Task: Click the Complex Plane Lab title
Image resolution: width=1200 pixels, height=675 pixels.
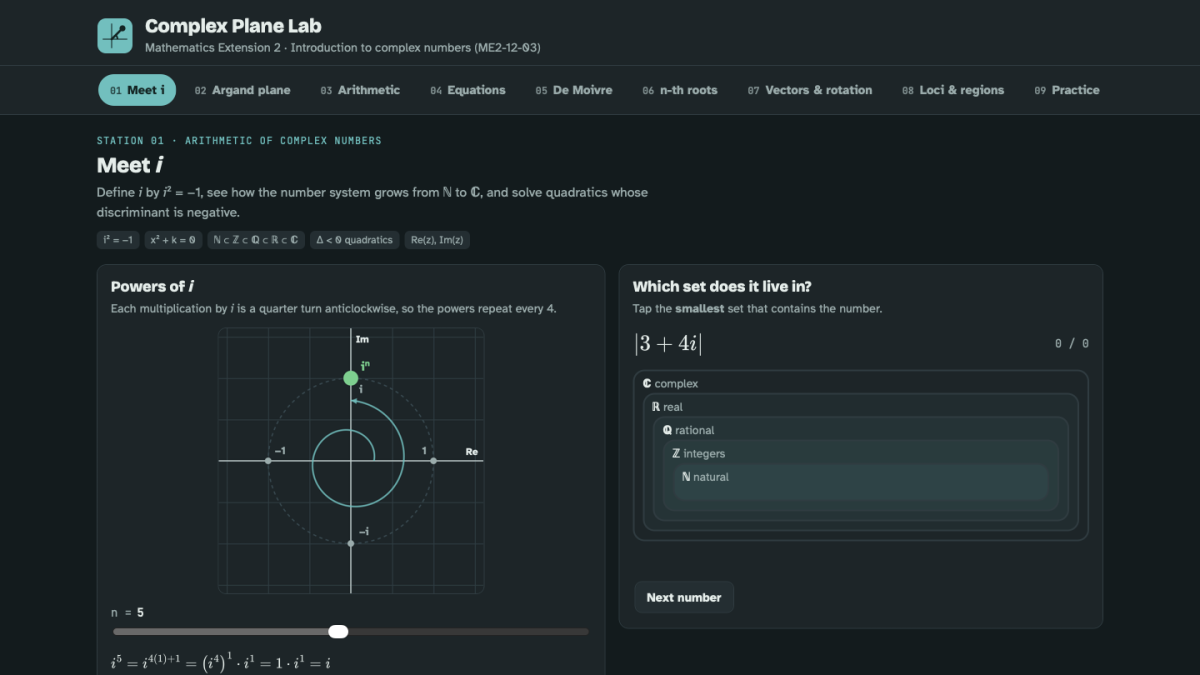Action: [x=233, y=26]
